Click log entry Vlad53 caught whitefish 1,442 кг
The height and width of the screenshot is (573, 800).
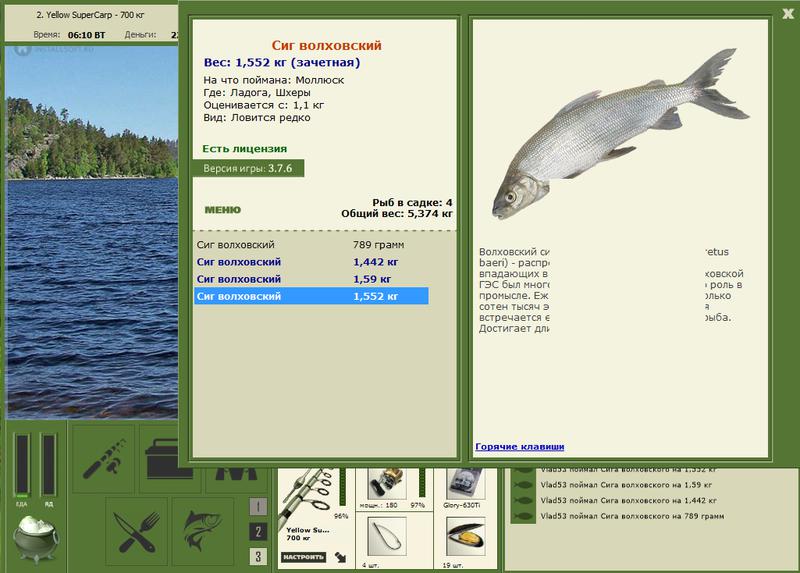point(629,501)
